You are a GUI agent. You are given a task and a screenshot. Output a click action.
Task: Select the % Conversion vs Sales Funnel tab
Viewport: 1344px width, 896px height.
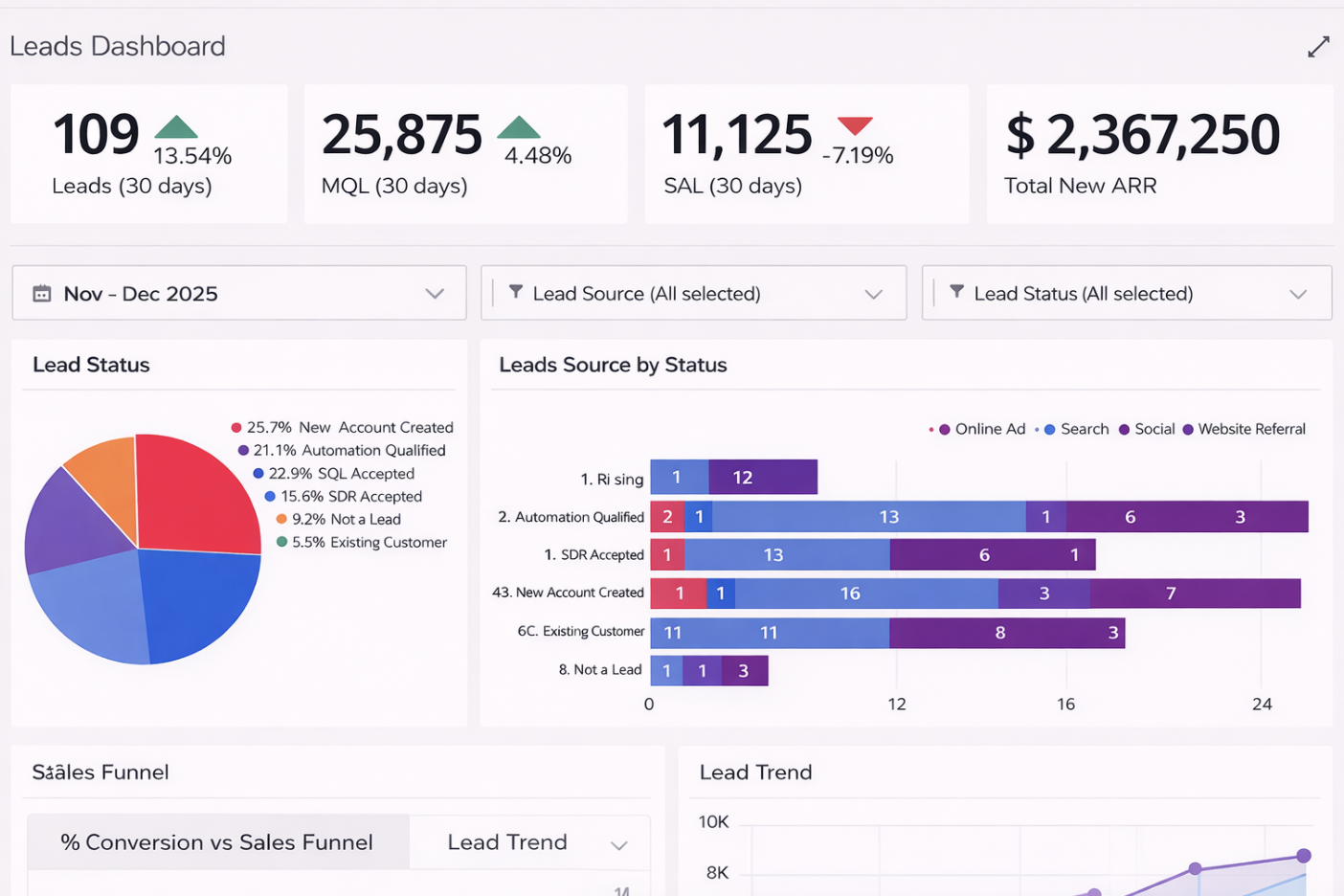point(217,842)
